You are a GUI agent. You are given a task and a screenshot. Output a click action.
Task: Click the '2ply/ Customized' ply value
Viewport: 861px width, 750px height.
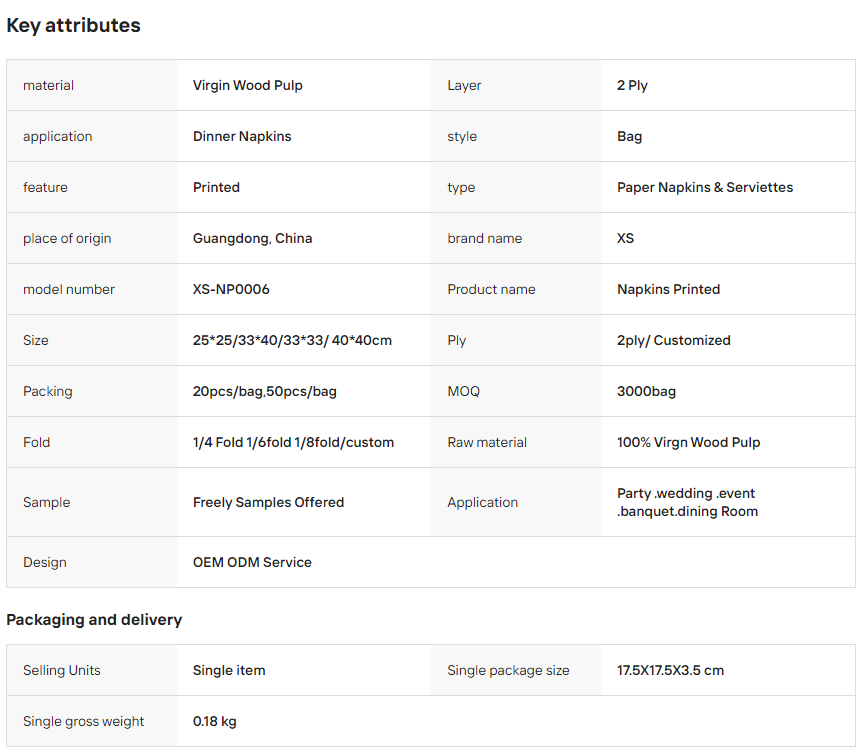(x=674, y=340)
